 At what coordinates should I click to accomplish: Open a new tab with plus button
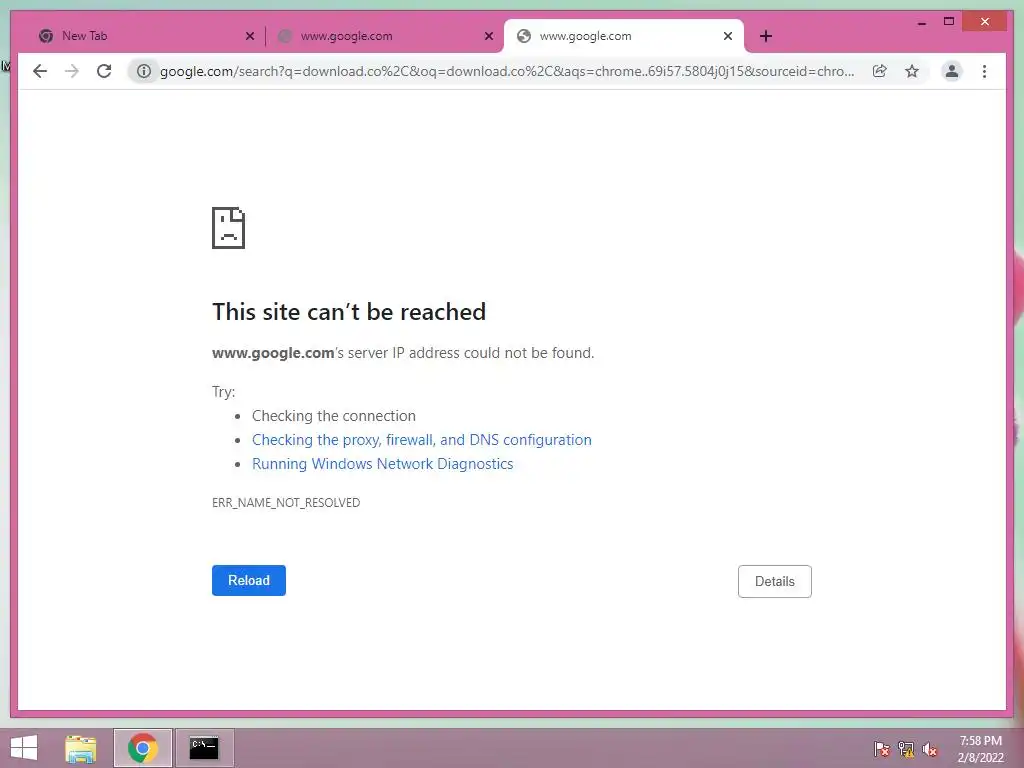click(766, 36)
